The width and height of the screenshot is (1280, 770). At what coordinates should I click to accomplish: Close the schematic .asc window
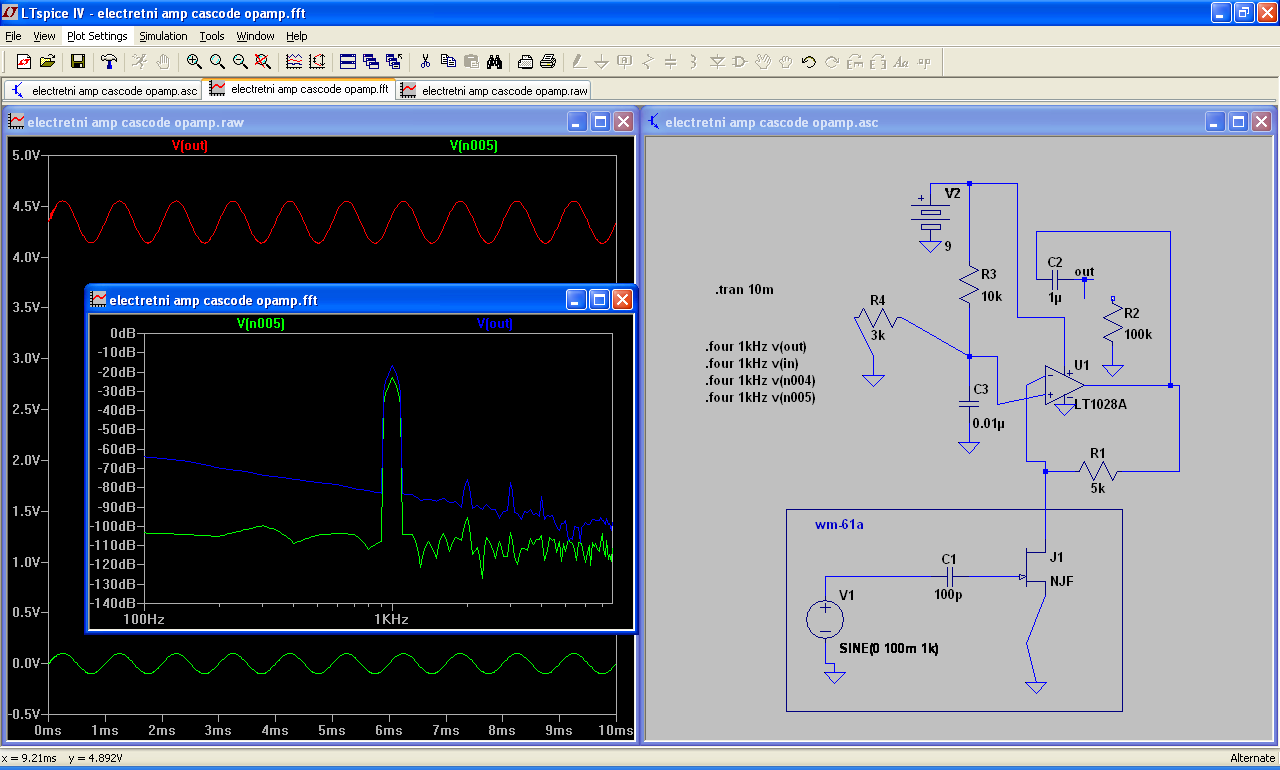[x=1261, y=122]
